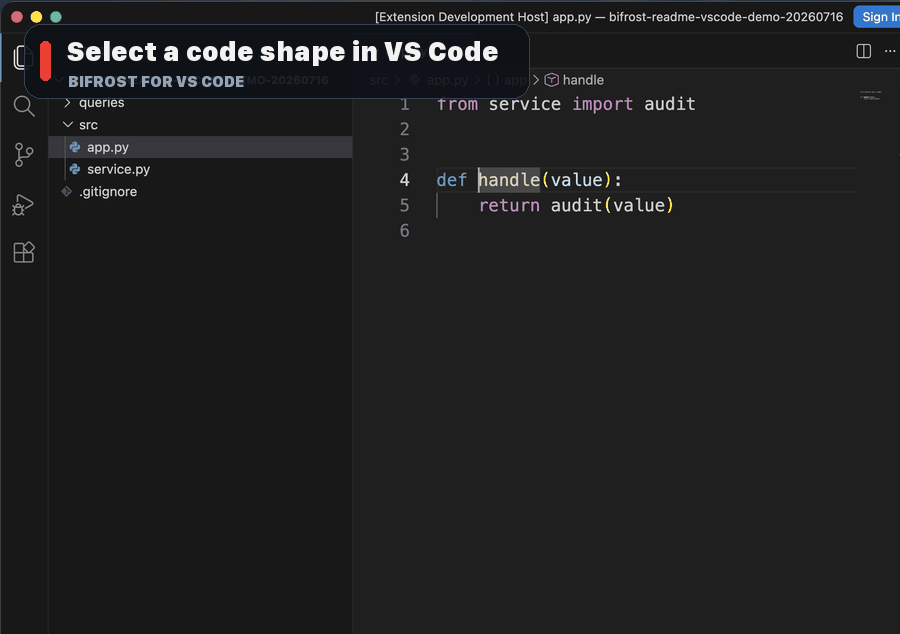Click the handle symbol icon in breadcrumbs
The height and width of the screenshot is (634, 900).
551,80
